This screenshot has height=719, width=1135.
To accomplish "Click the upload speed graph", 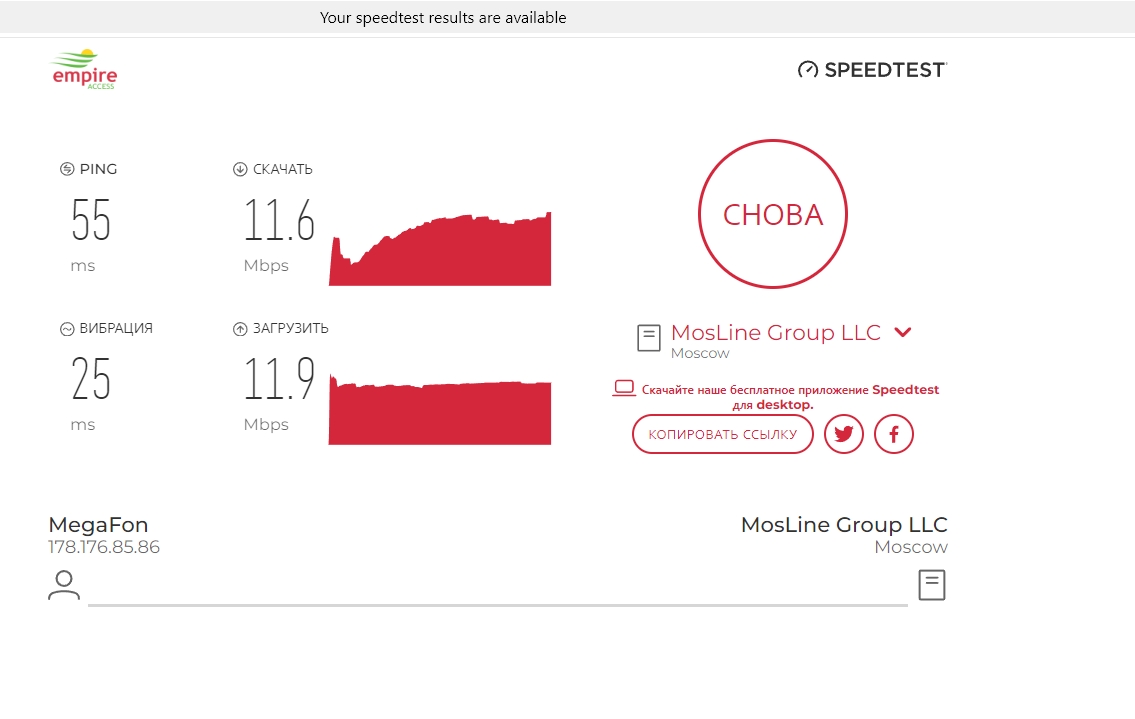I will click(x=440, y=412).
